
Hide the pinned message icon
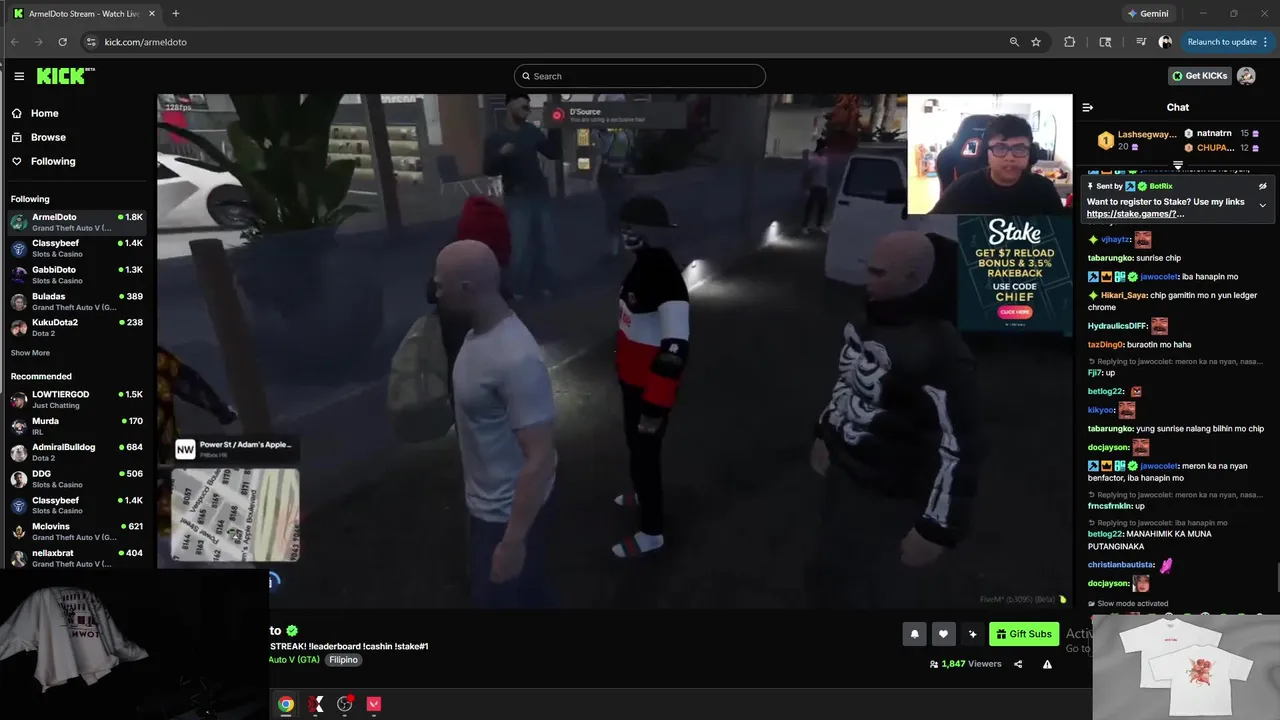point(1262,186)
